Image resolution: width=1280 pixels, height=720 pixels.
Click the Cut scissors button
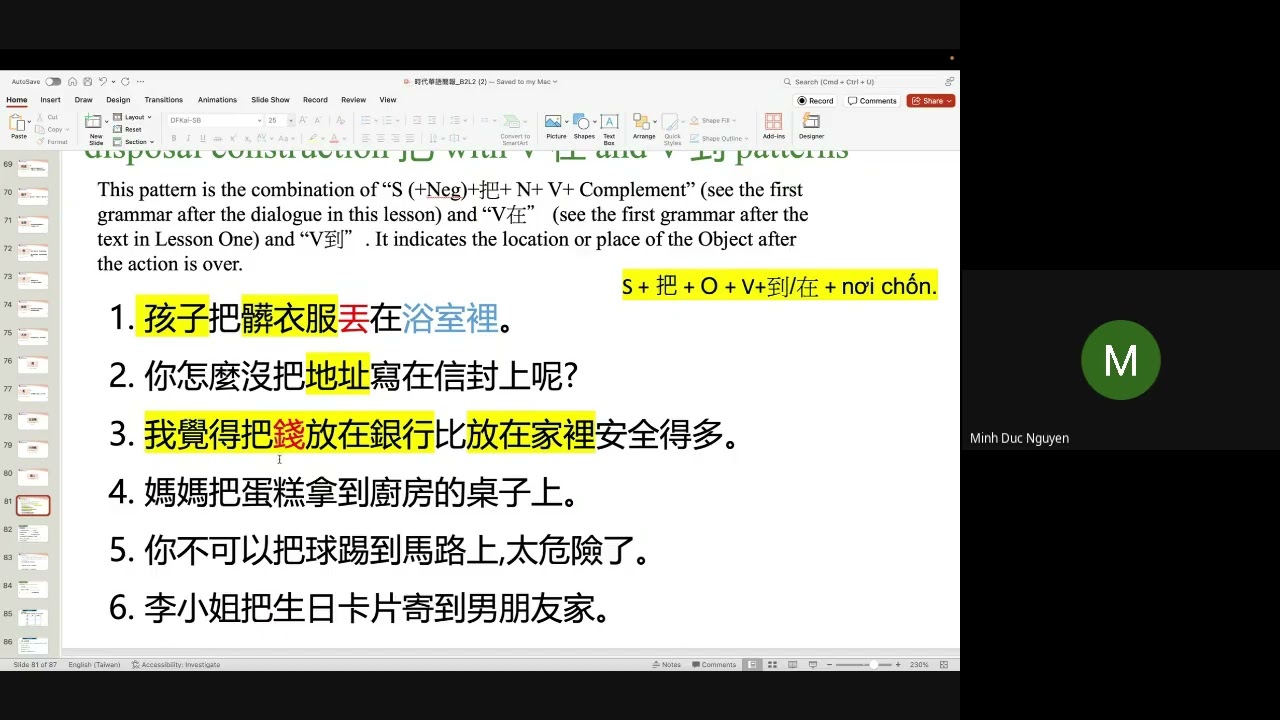46,117
